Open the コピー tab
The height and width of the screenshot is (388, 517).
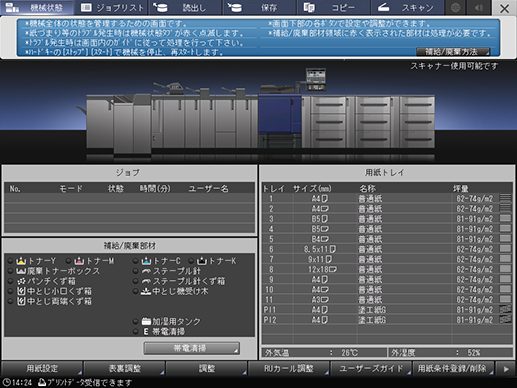333,7
